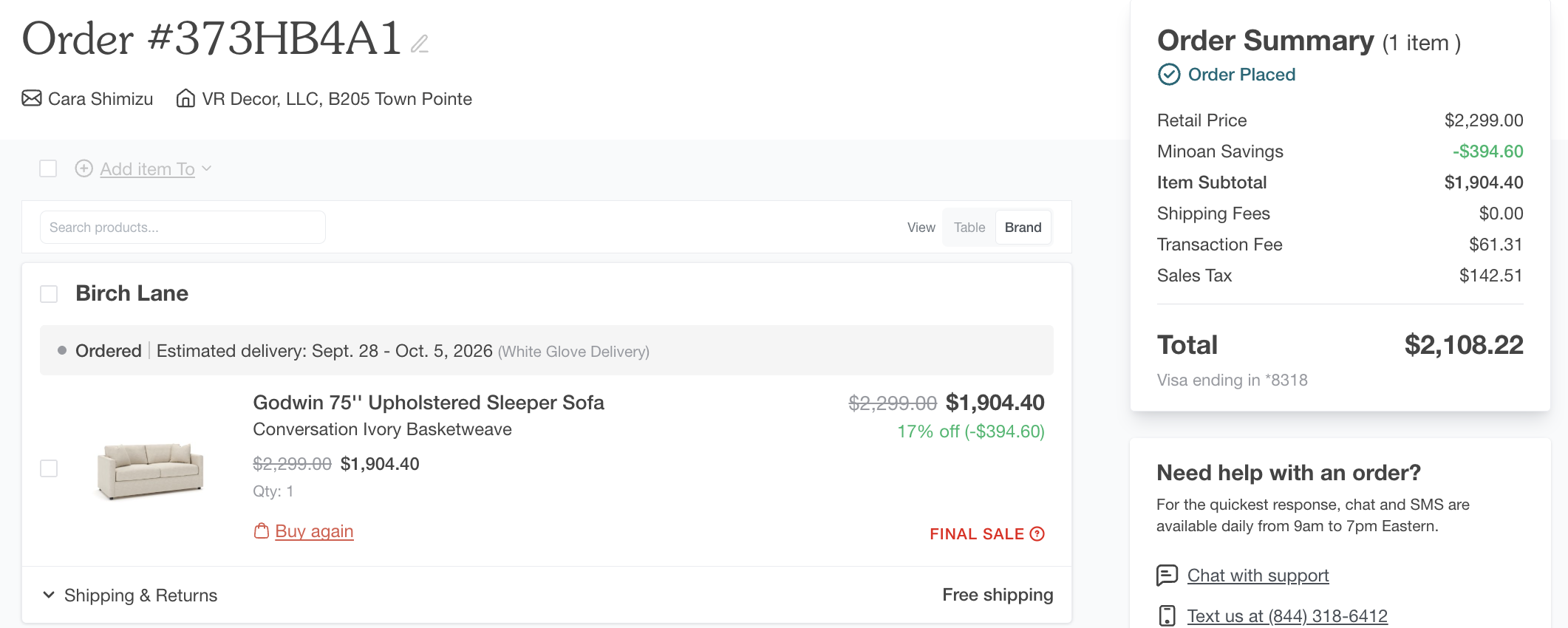1568x628 pixels.
Task: Select the Godwin Sleeper Sofa item checkbox
Action: coord(49,468)
